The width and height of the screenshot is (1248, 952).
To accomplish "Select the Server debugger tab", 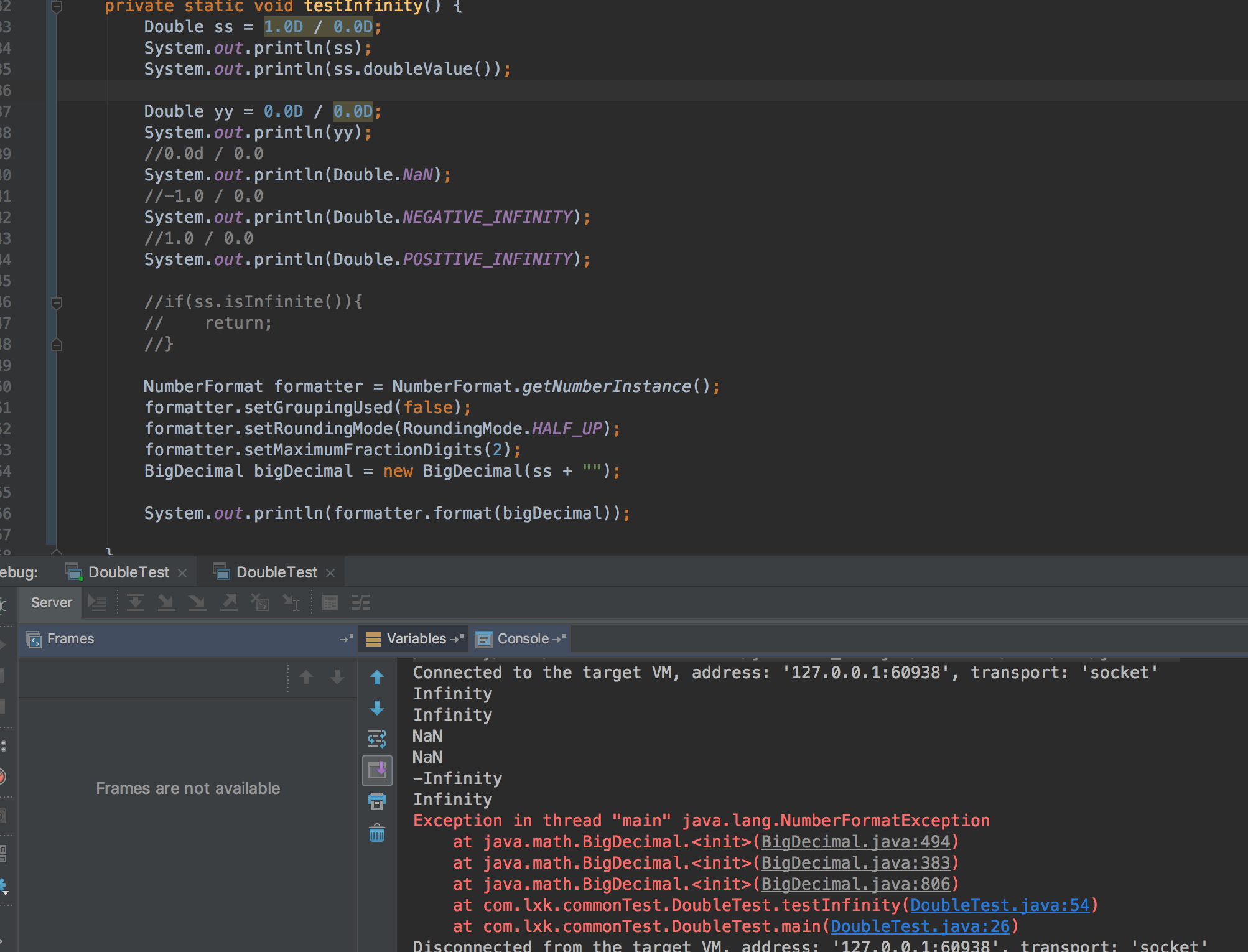I will pyautogui.click(x=51, y=602).
